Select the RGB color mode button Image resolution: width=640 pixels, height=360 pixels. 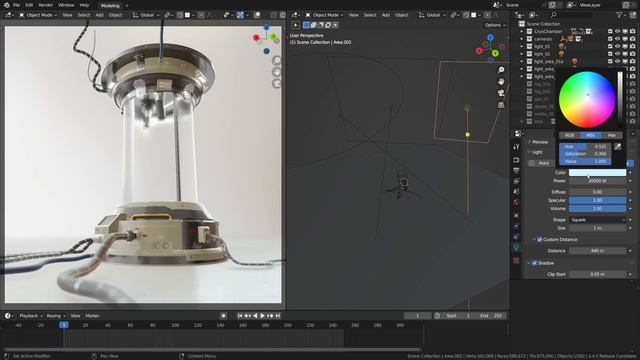569,135
